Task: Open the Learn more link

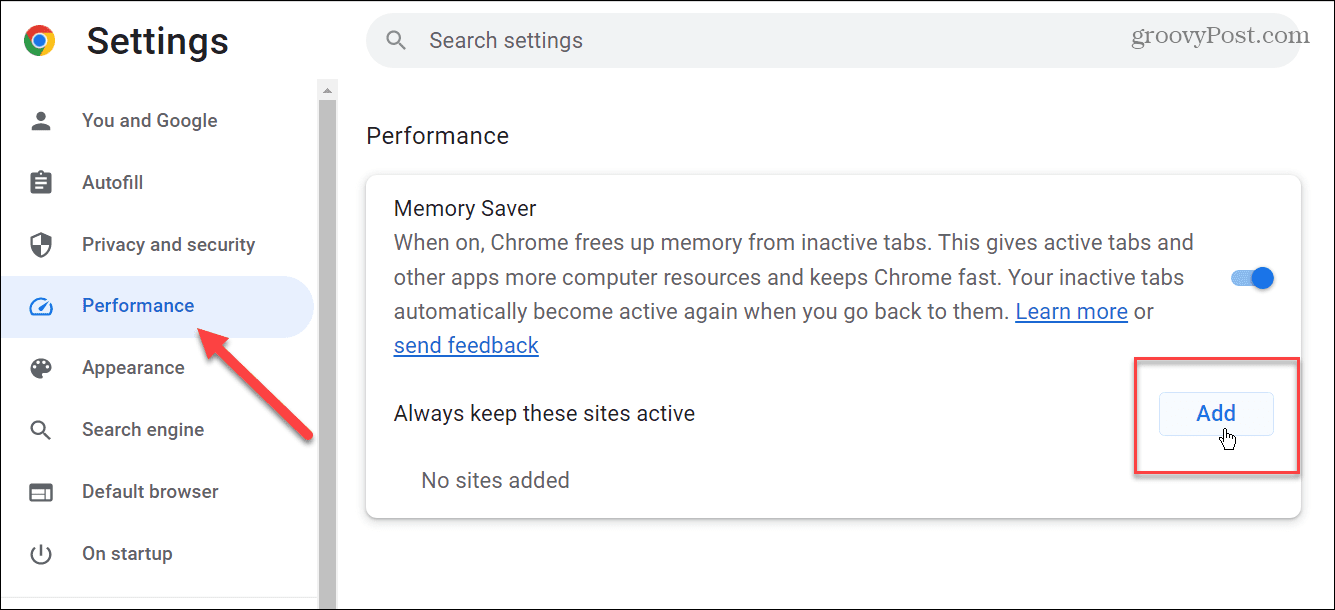Action: (x=1071, y=311)
